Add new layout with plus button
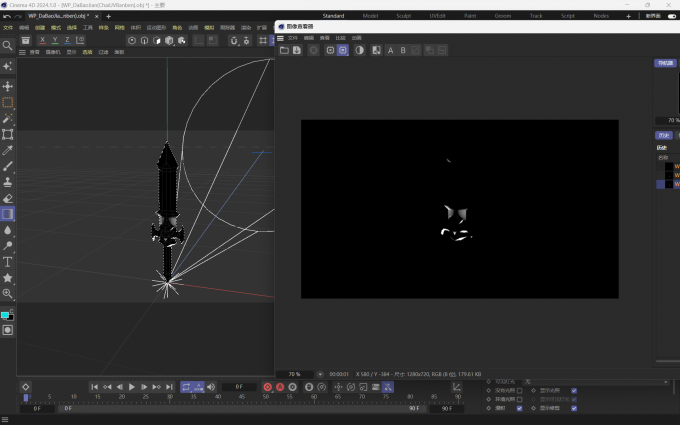Screen dimensions: 680x425 pyautogui.click(x=628, y=16)
